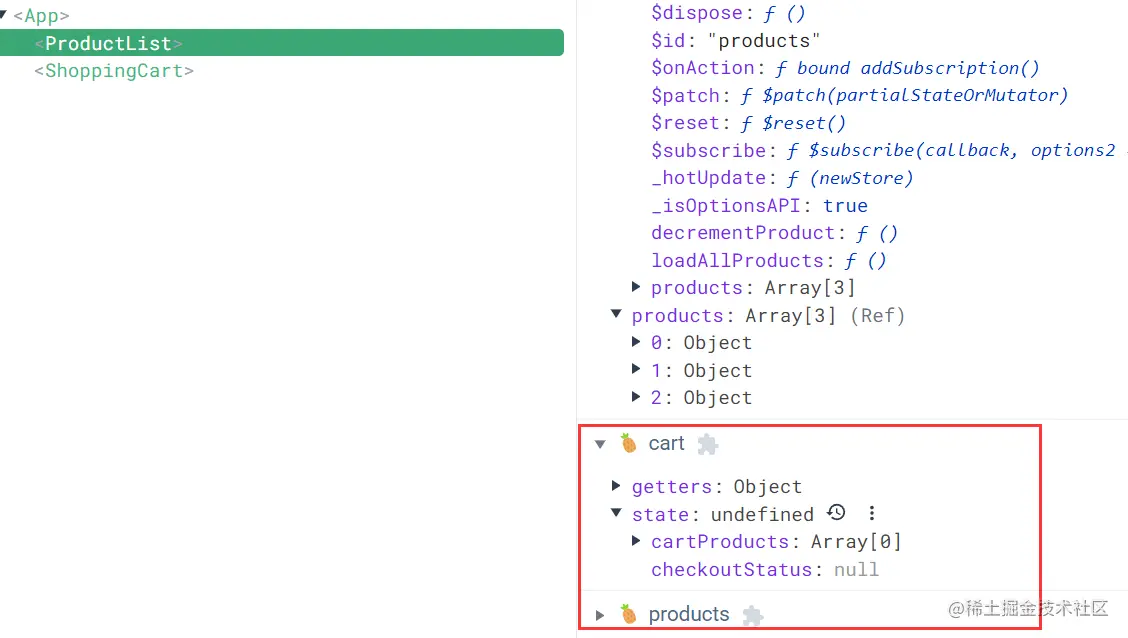
Task: Expand the 1: Object array item
Action: pos(637,370)
